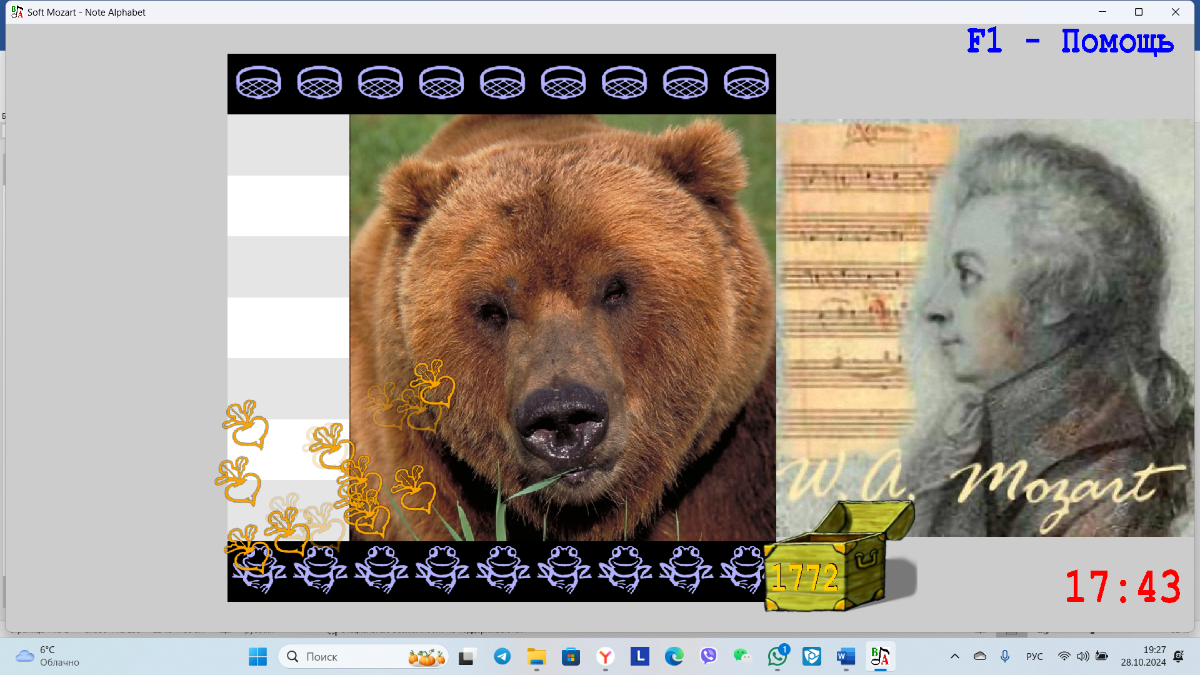
Task: Open Yandex Browser from the taskbar
Action: 605,657
